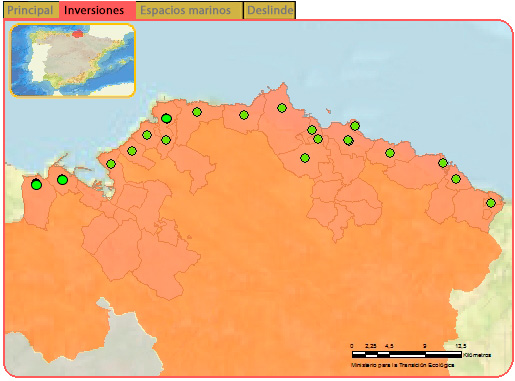Switch to the Principal tab
Image resolution: width=515 pixels, height=381 pixels.
(x=31, y=10)
